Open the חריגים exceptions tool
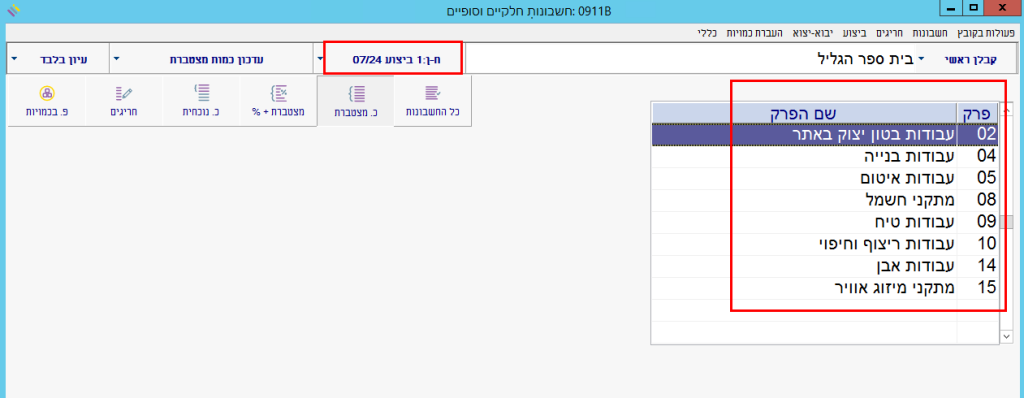The width and height of the screenshot is (1024, 398). coord(124,101)
